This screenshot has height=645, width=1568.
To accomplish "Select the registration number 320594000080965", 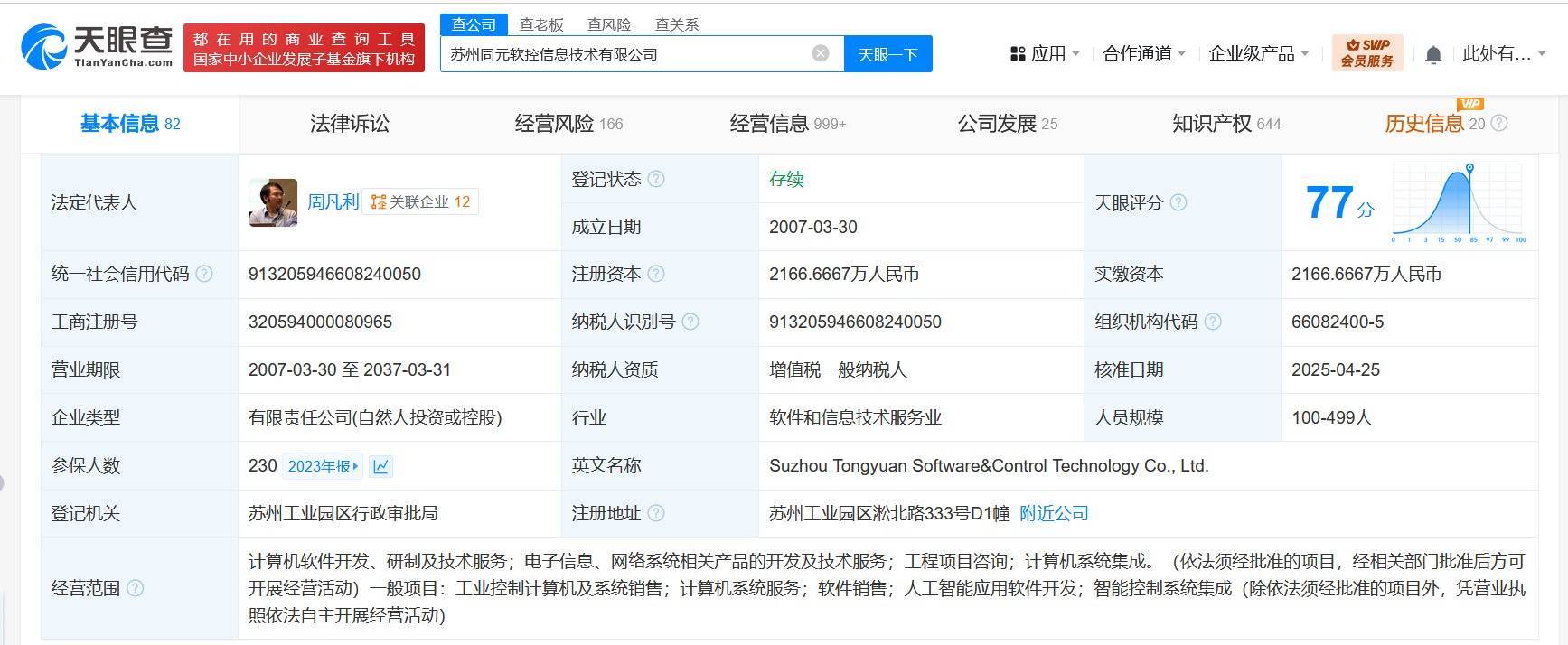I will (320, 322).
